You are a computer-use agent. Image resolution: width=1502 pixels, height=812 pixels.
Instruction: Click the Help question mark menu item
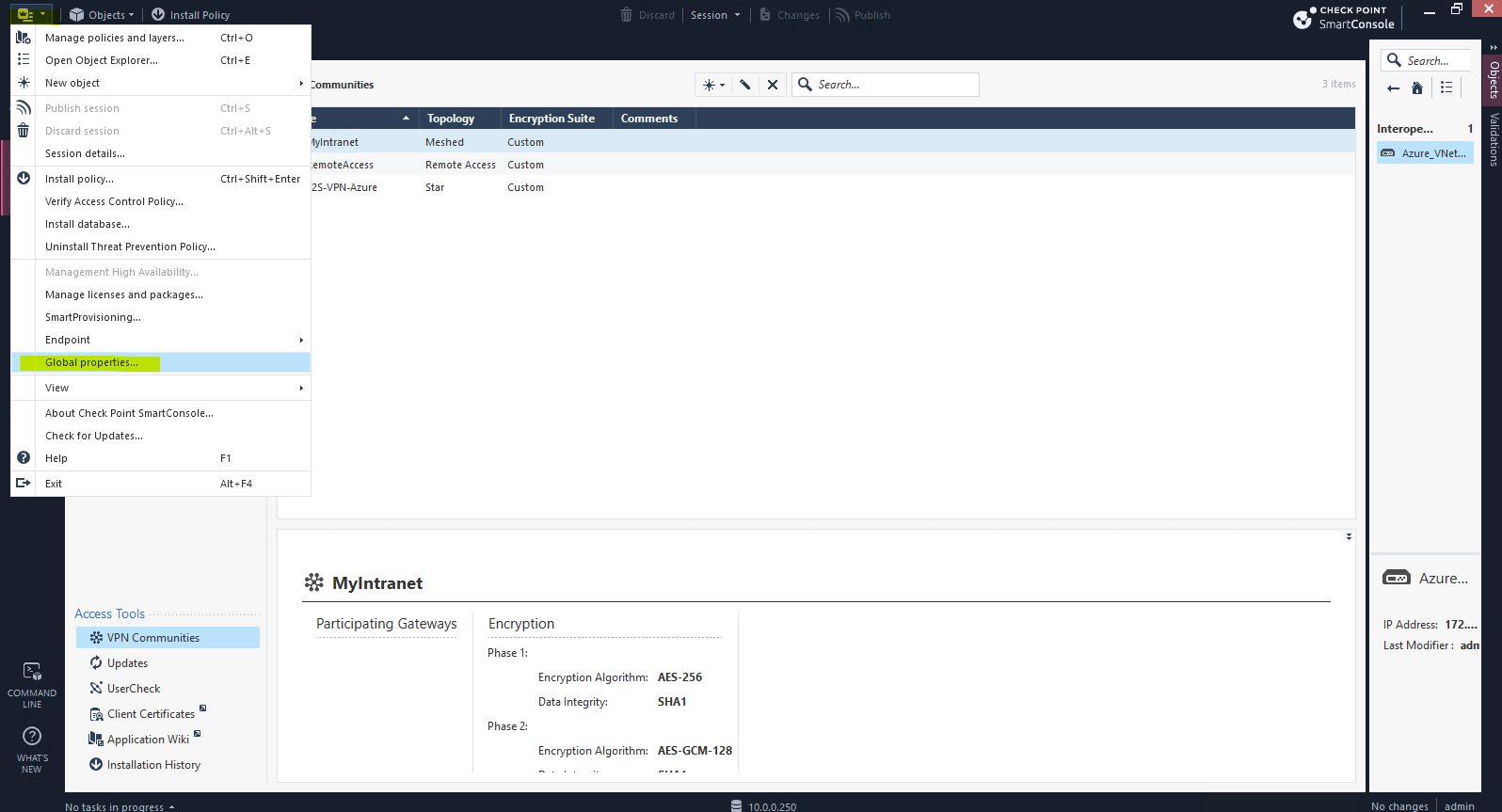tap(24, 457)
